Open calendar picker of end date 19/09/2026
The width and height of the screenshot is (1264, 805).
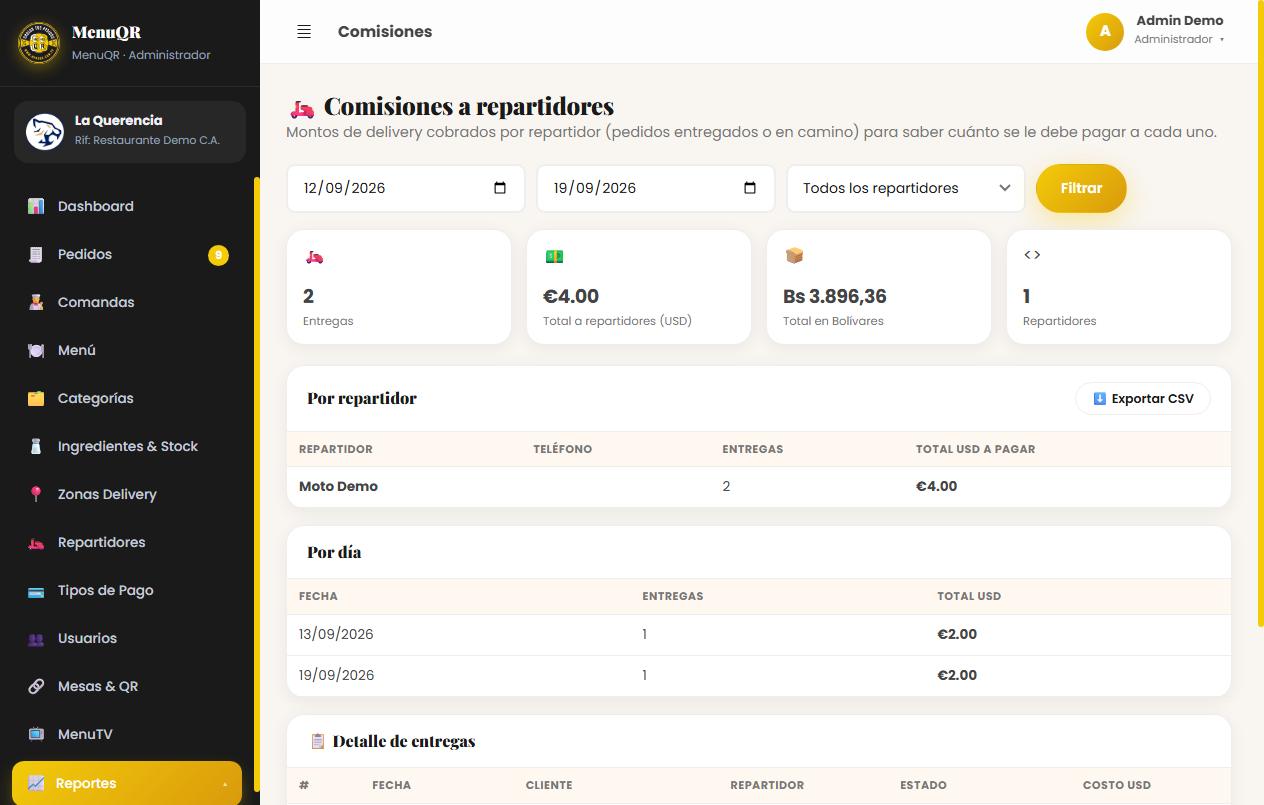[x=751, y=188]
